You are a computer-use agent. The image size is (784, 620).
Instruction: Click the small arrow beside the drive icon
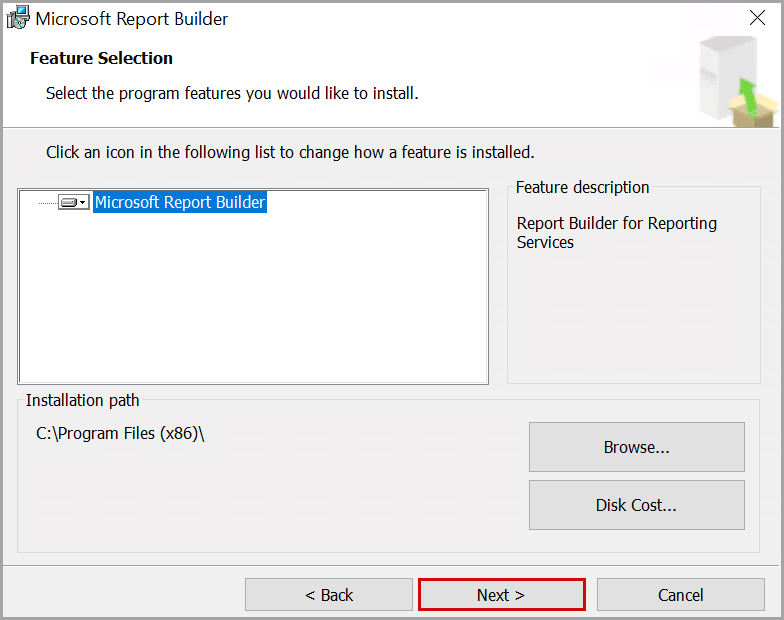point(84,202)
